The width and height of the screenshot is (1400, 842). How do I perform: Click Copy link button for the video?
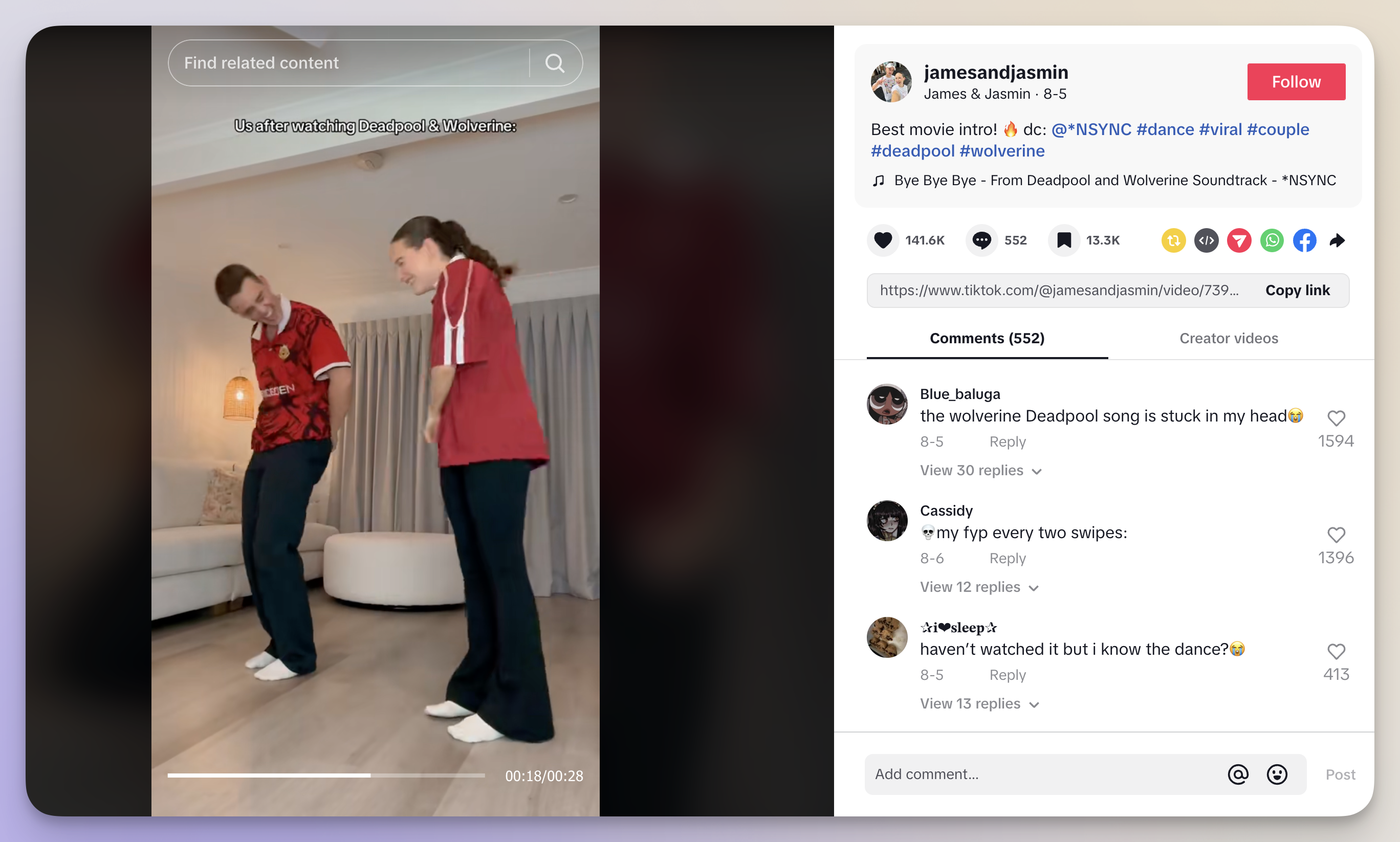(1297, 291)
